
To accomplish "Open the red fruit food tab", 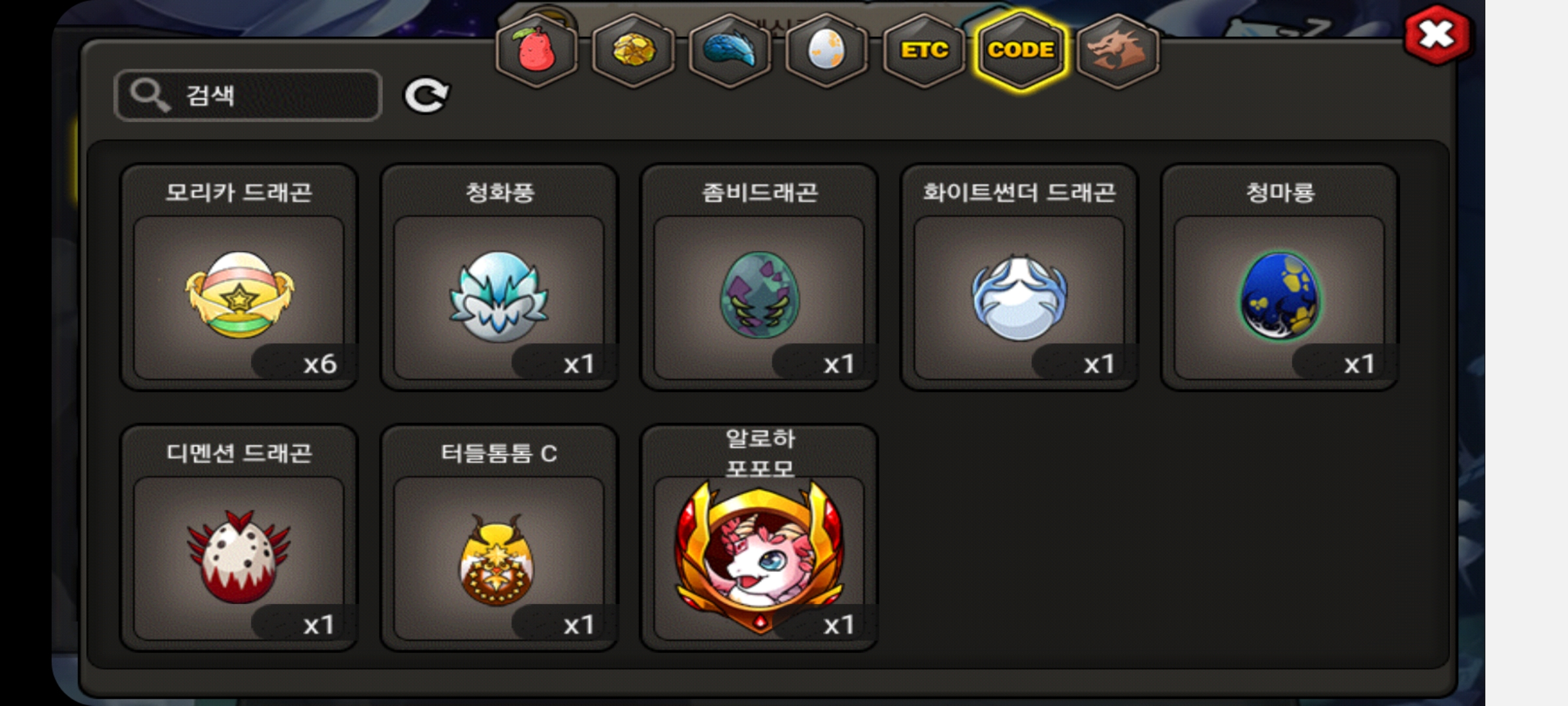I will (x=536, y=50).
